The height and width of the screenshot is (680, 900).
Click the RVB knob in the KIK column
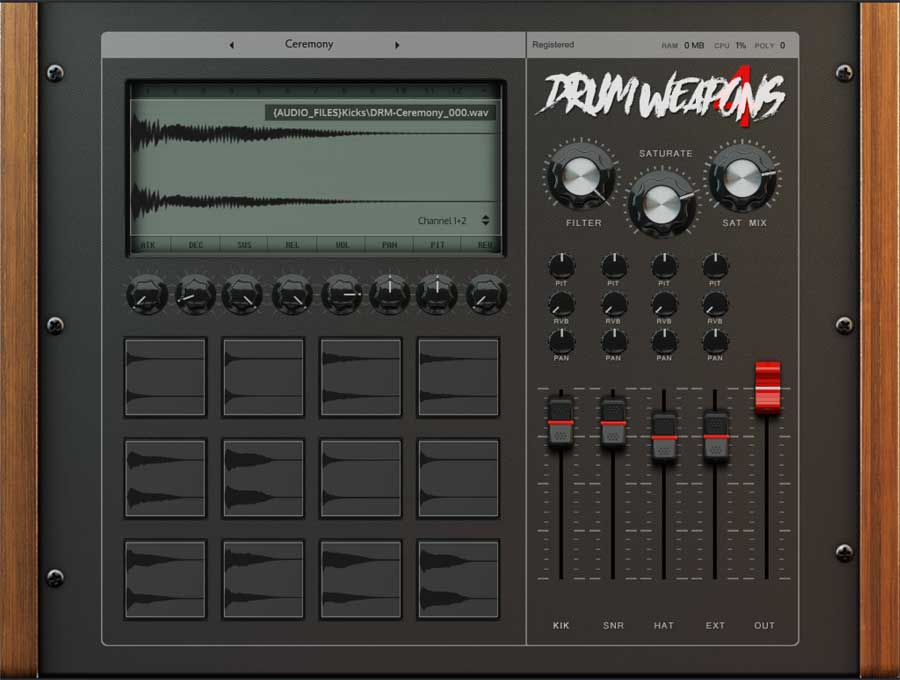[x=561, y=304]
